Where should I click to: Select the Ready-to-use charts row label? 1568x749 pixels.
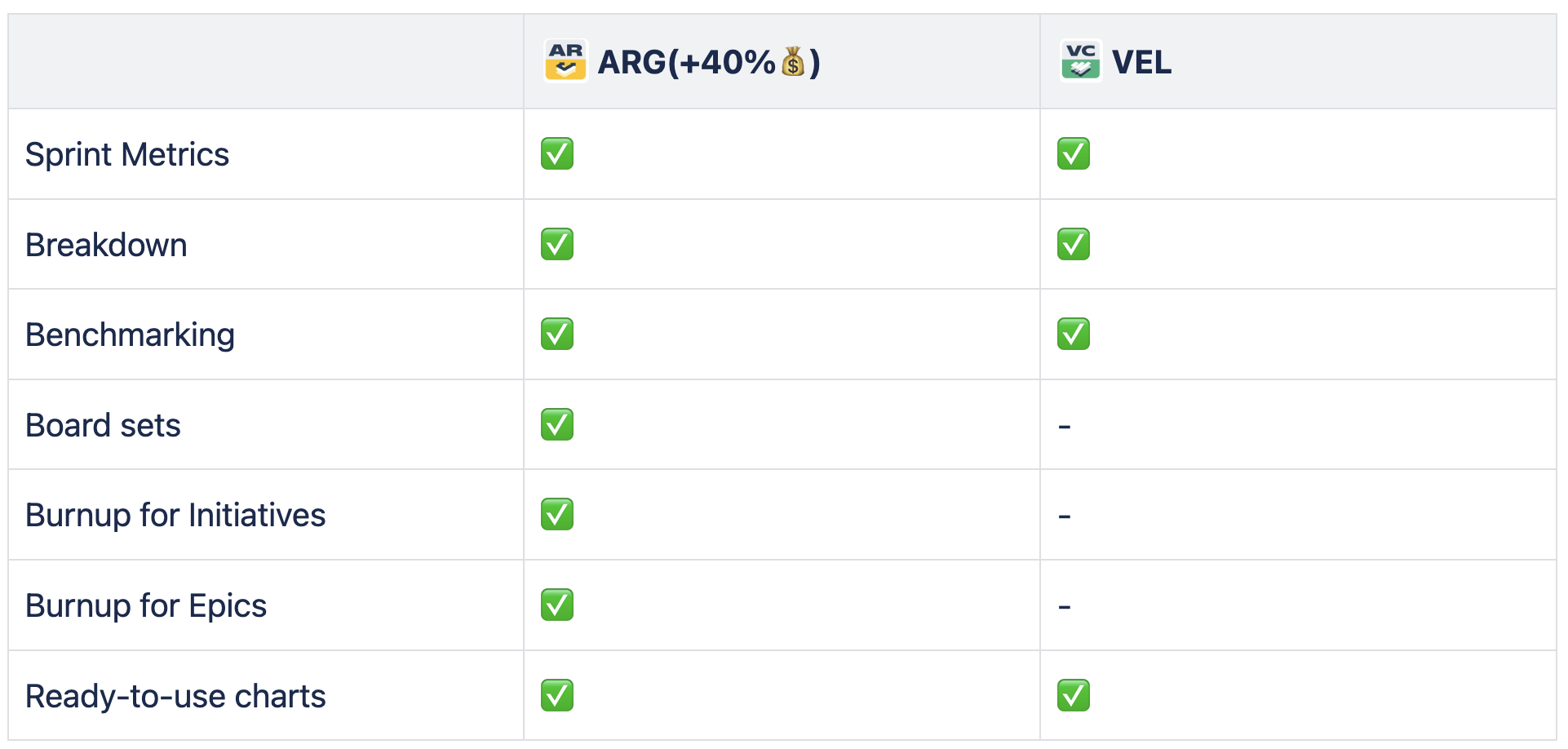(175, 697)
